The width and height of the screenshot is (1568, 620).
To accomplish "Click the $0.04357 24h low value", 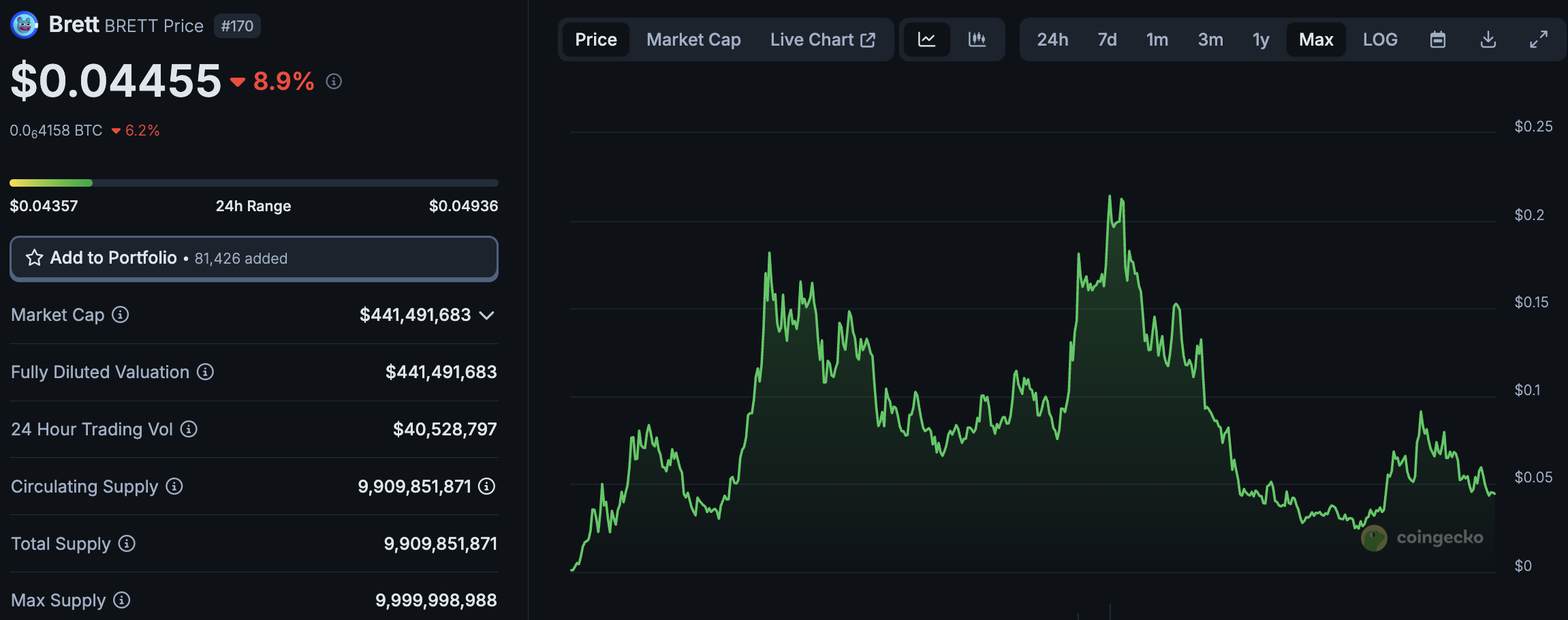I will click(44, 206).
